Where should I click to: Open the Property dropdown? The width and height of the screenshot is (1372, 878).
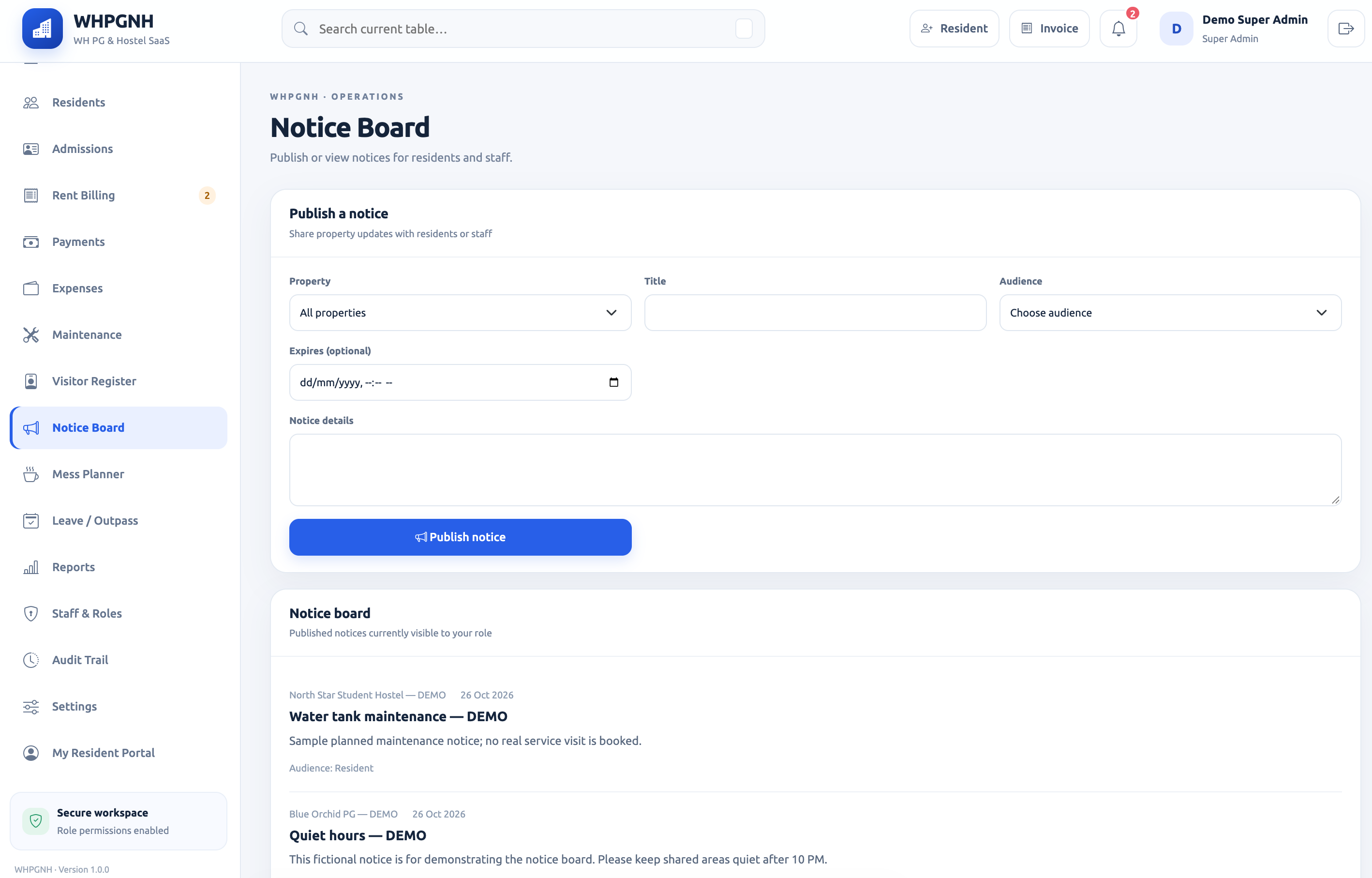coord(460,313)
